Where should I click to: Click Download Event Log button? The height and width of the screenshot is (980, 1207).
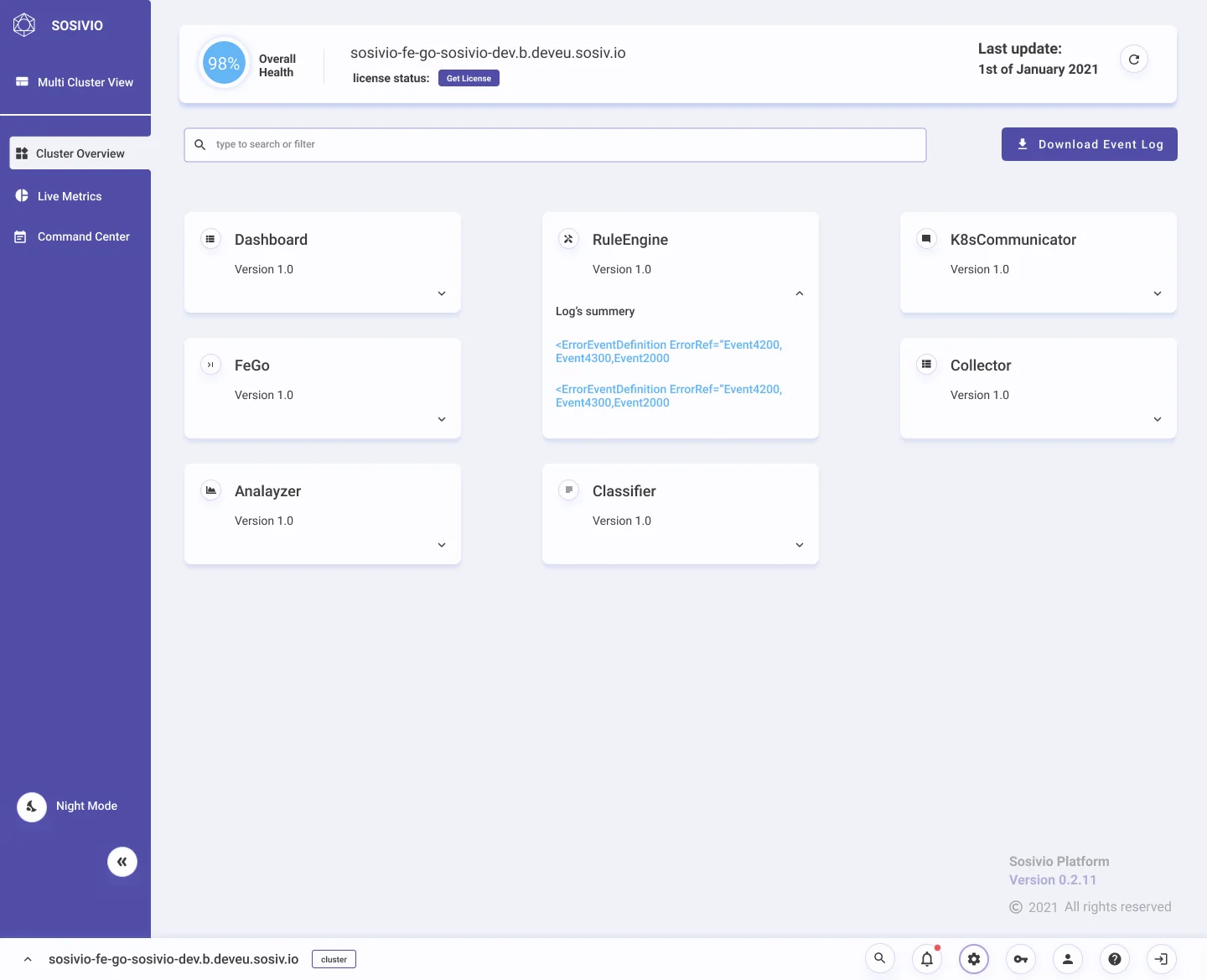pos(1090,144)
